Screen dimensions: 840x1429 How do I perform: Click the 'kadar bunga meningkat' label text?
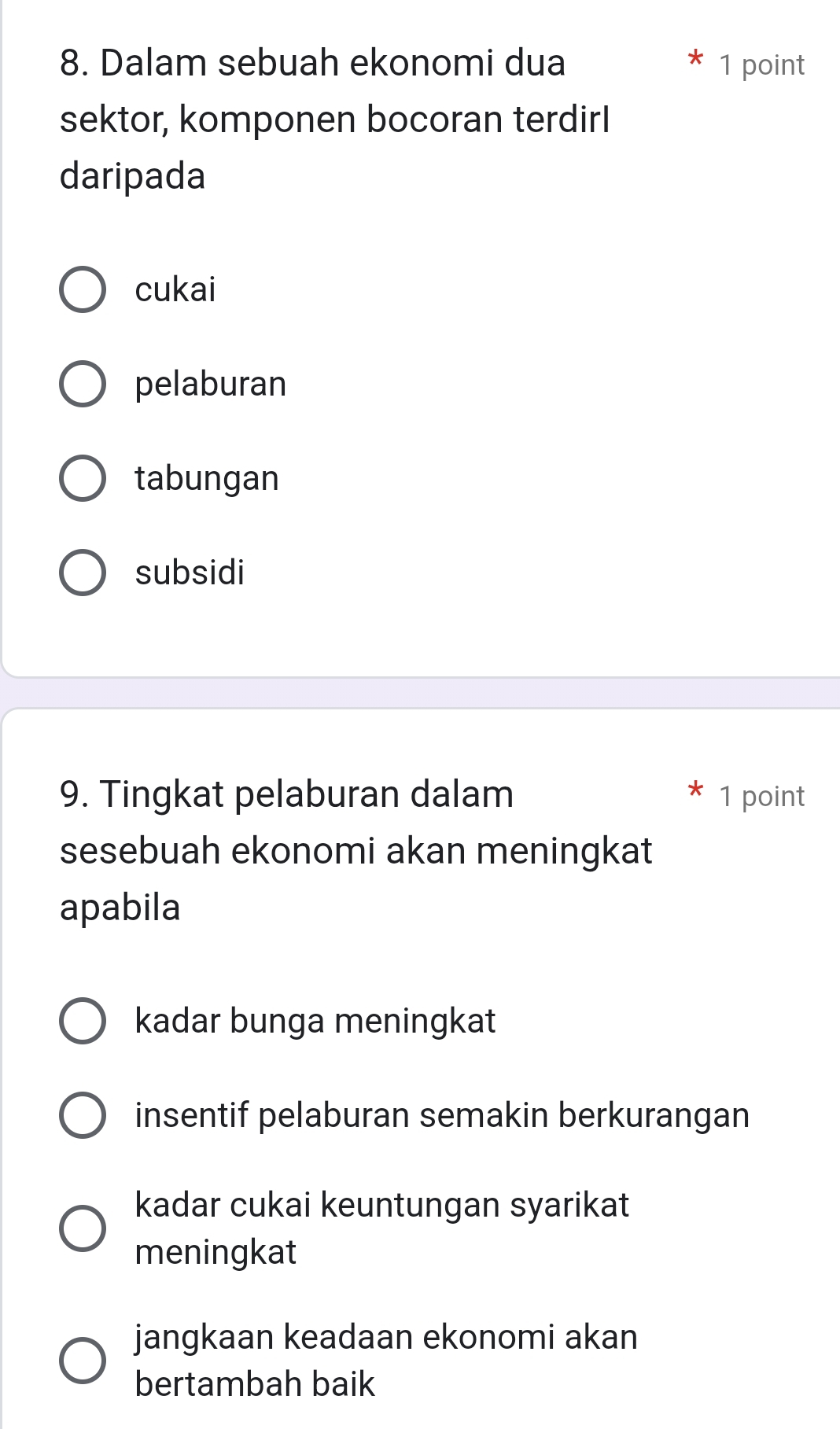point(315,1022)
